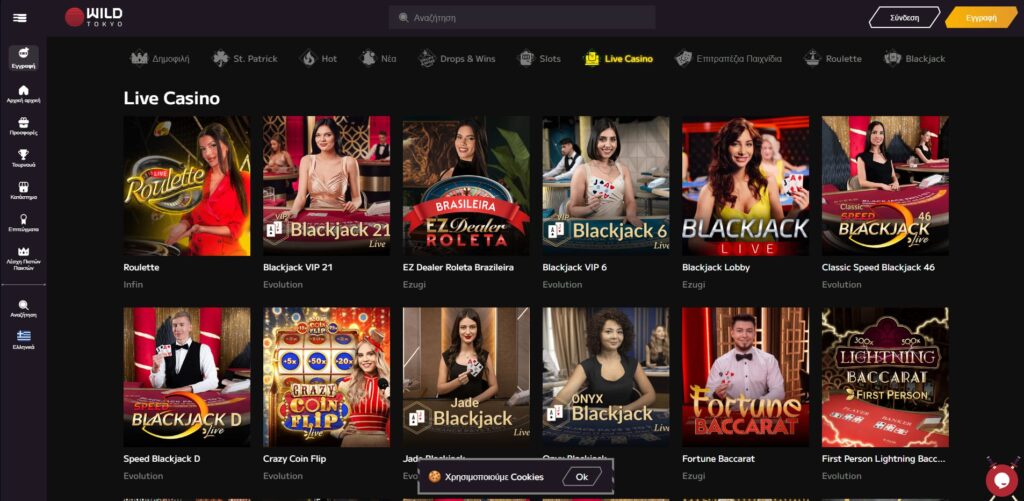
Task: Click the Αναζήτηση search field
Action: point(522,18)
